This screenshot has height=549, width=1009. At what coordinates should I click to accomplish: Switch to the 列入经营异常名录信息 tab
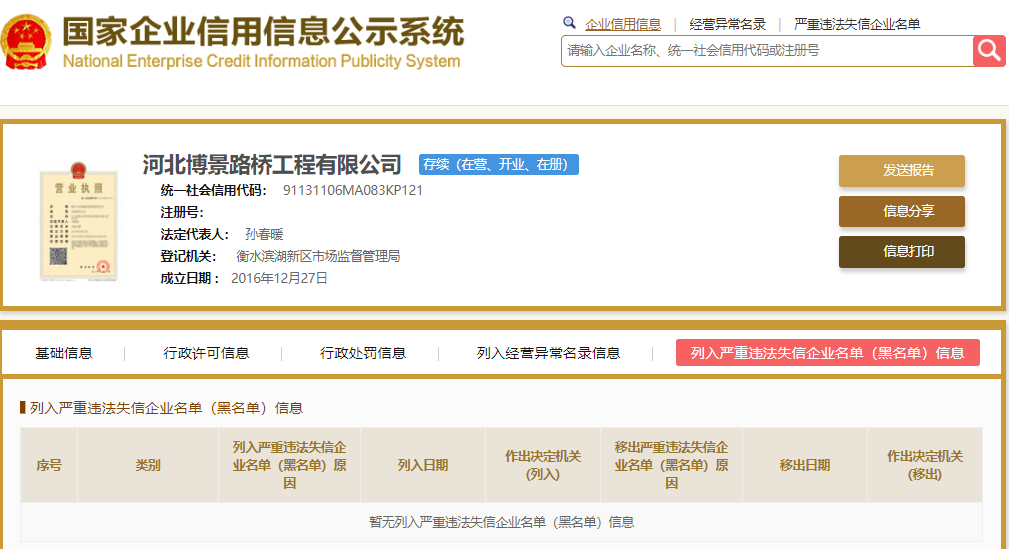(x=548, y=353)
